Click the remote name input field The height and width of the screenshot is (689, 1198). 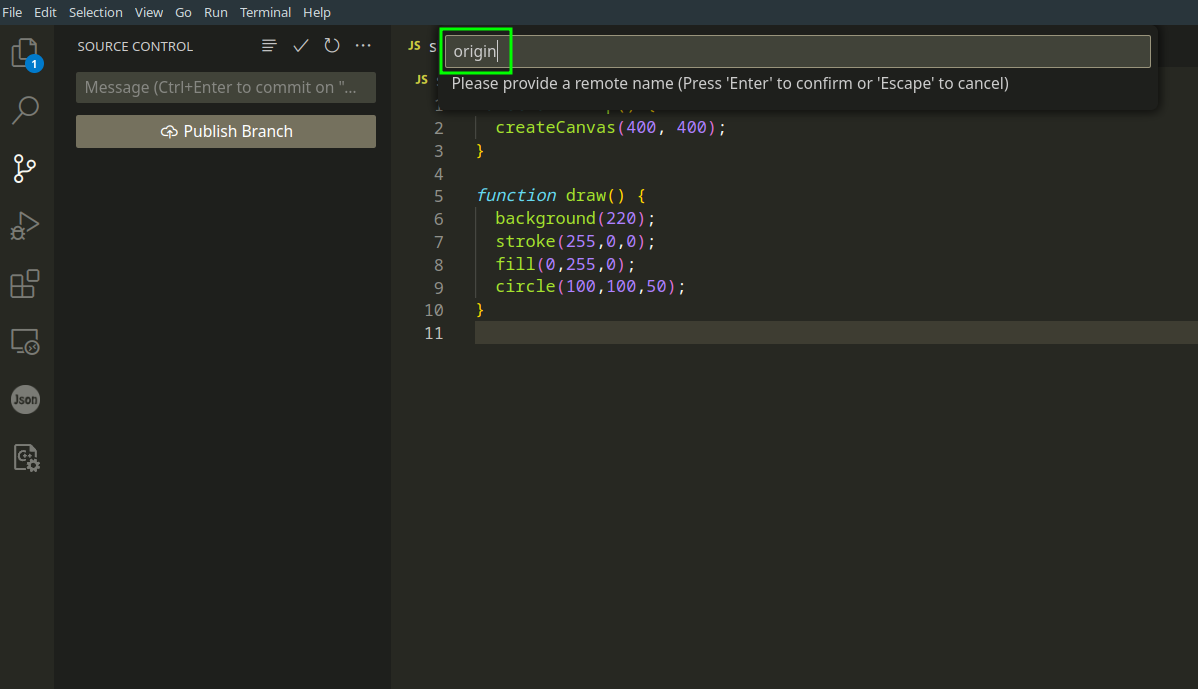coord(797,51)
